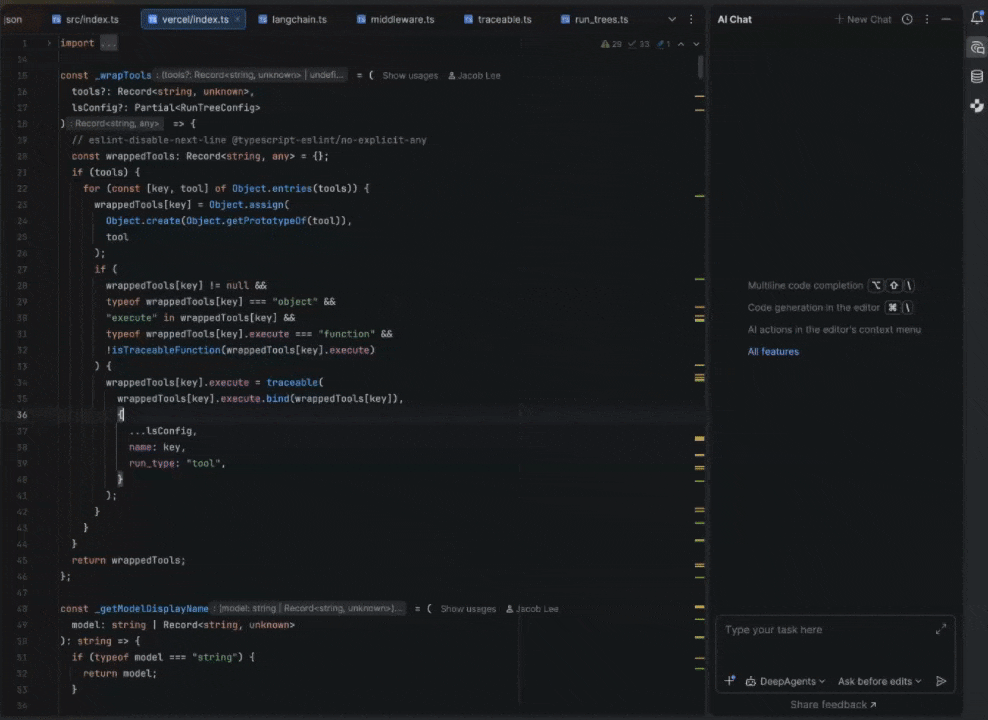Jump to next highlighted error
This screenshot has width=988, height=720.
point(694,44)
